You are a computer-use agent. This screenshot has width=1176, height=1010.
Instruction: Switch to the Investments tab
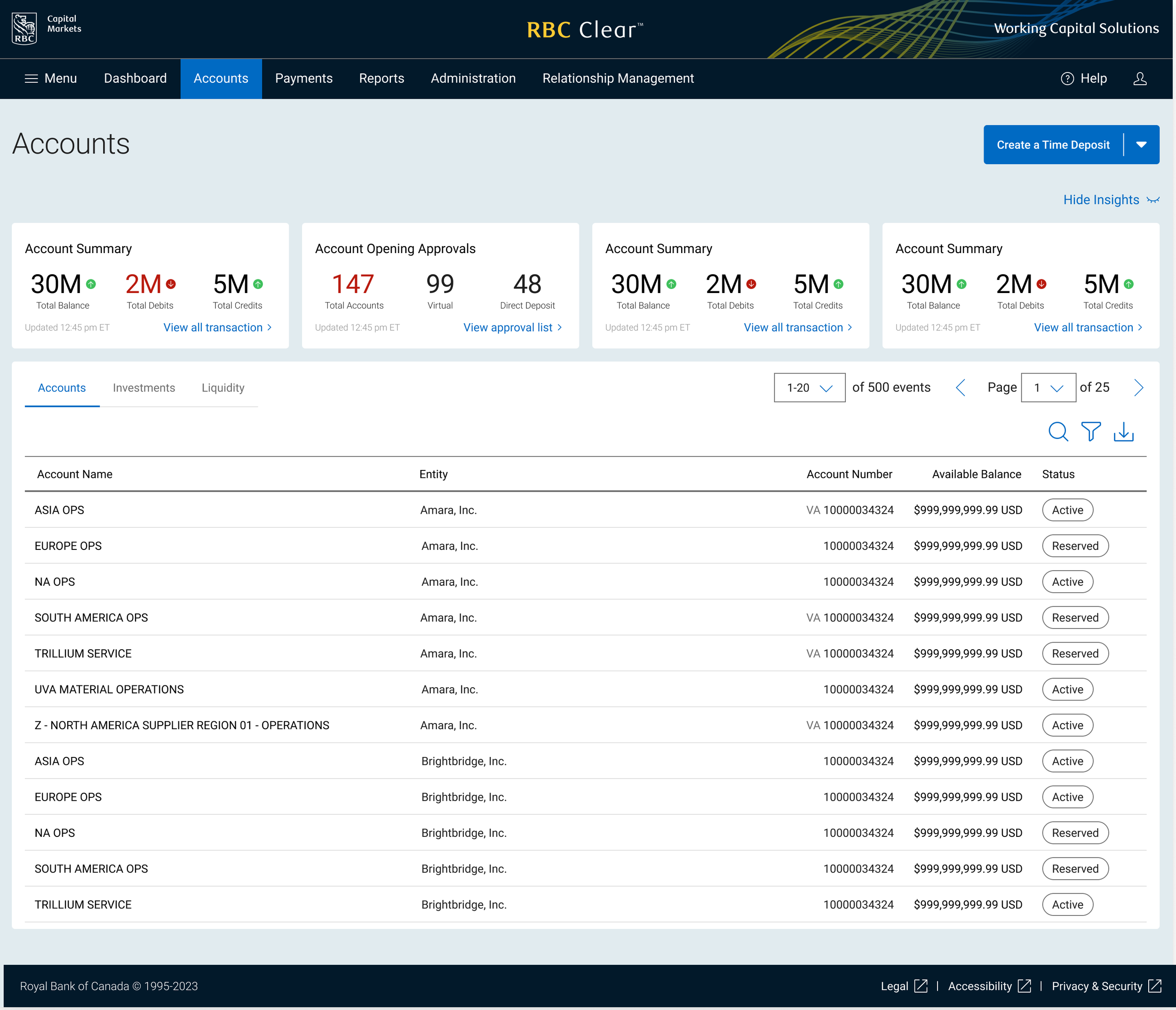click(143, 388)
